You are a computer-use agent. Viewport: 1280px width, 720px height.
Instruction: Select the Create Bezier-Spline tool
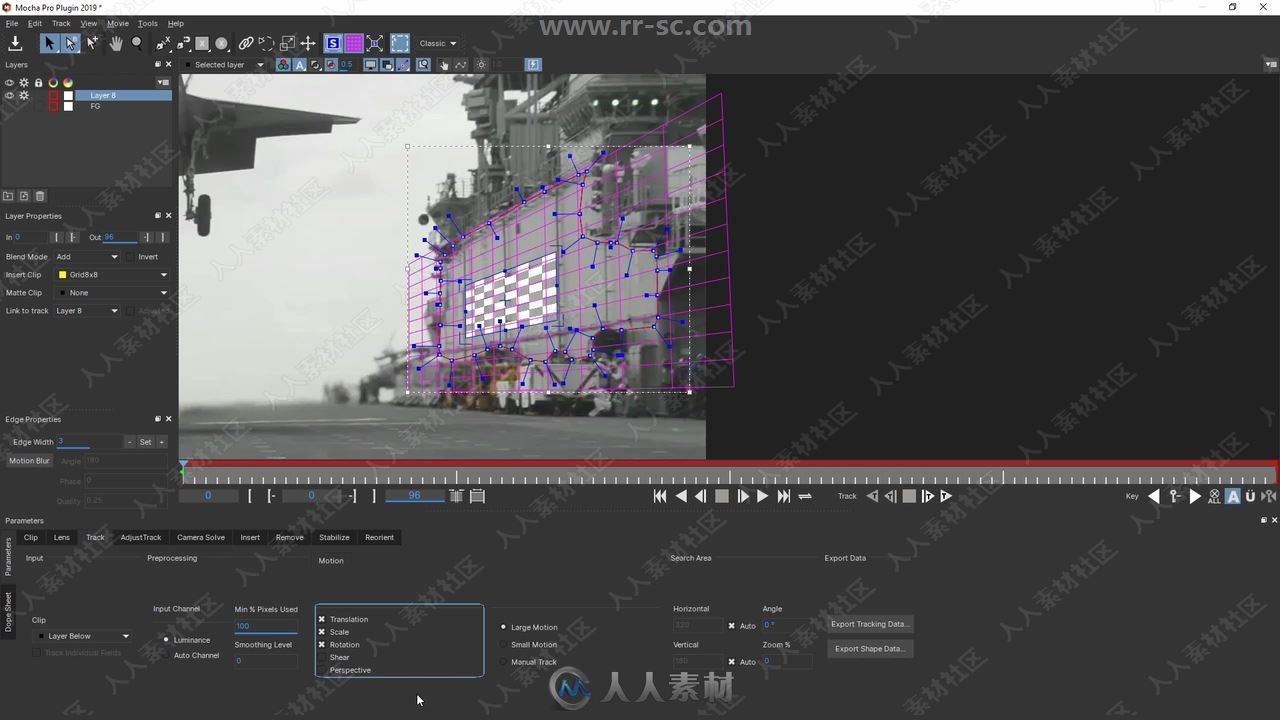[x=184, y=43]
